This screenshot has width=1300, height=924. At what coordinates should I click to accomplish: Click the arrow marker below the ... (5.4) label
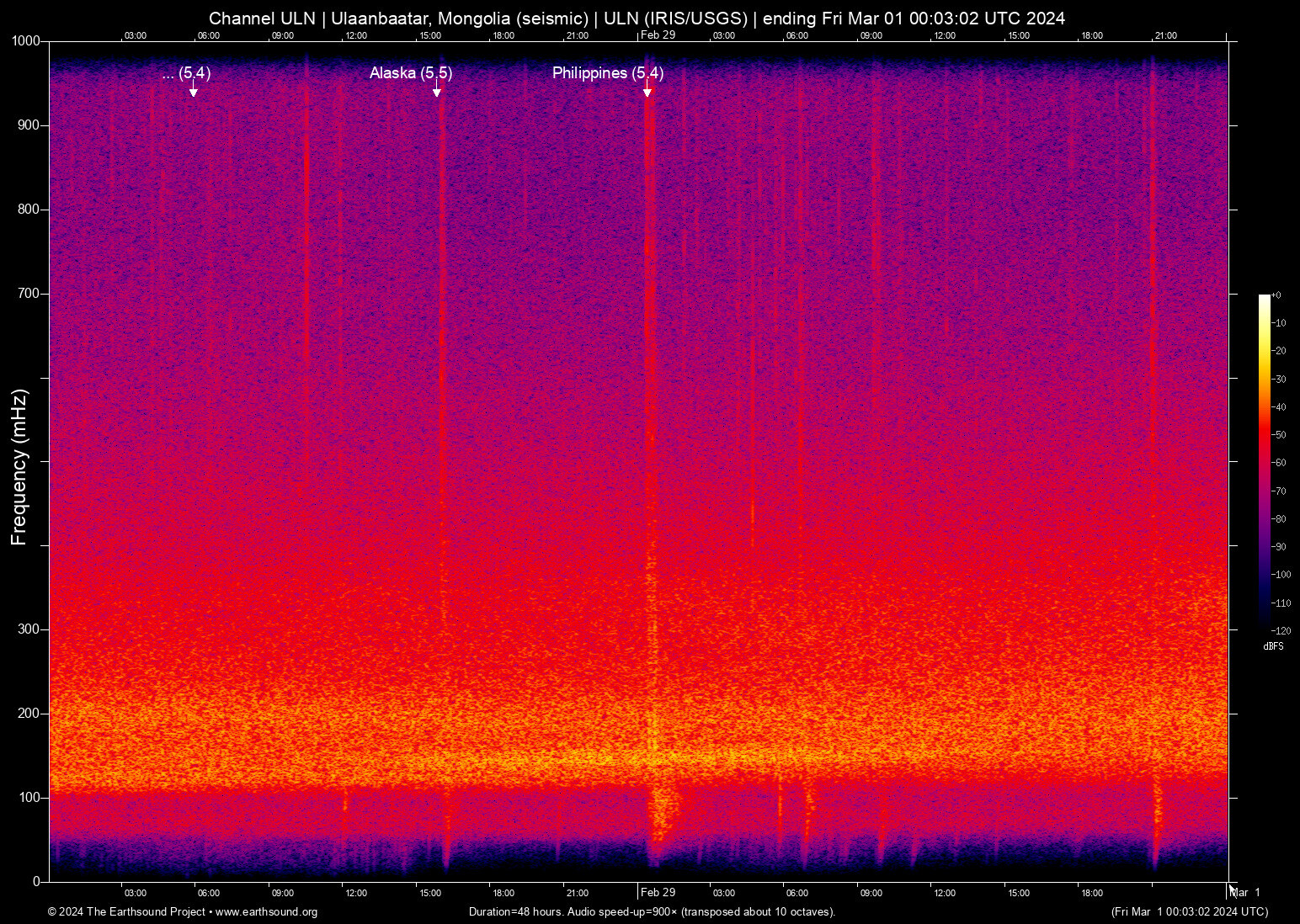(x=194, y=92)
